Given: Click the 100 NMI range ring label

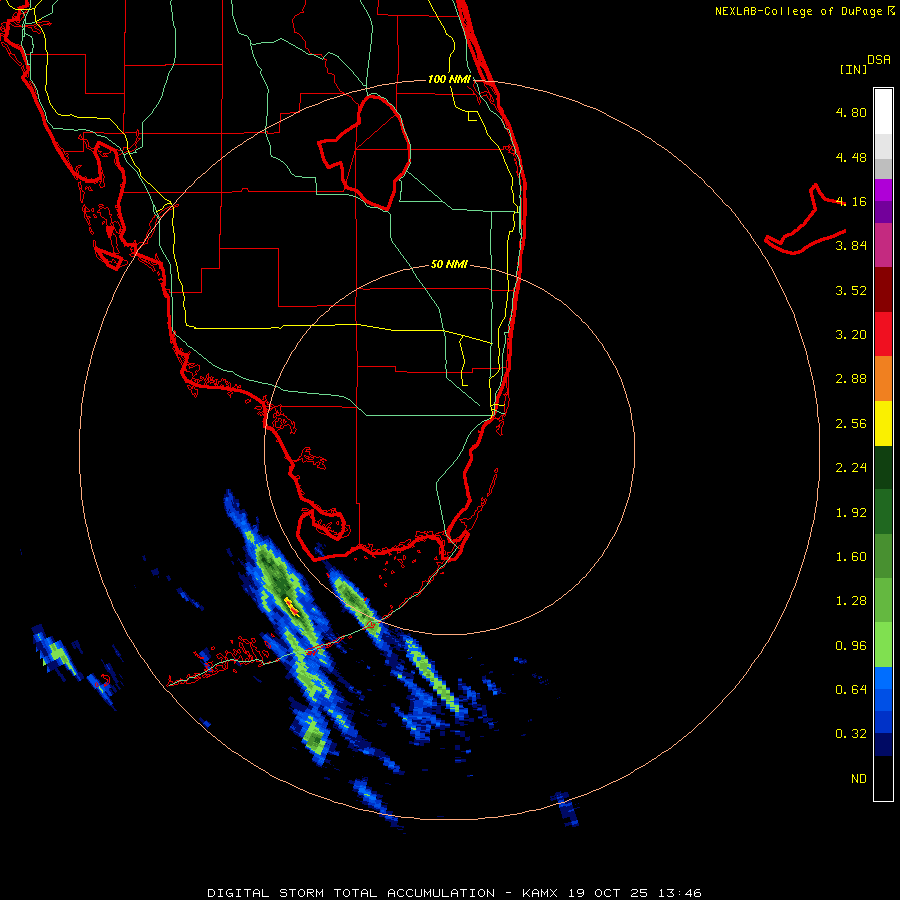Looking at the screenshot, I should point(449,79).
